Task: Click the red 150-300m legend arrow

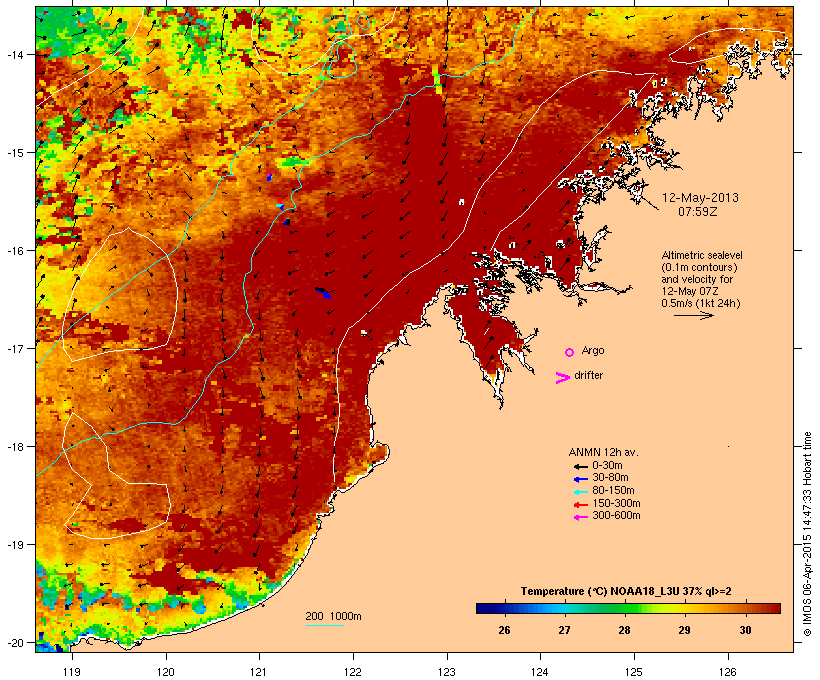Action: (581, 504)
